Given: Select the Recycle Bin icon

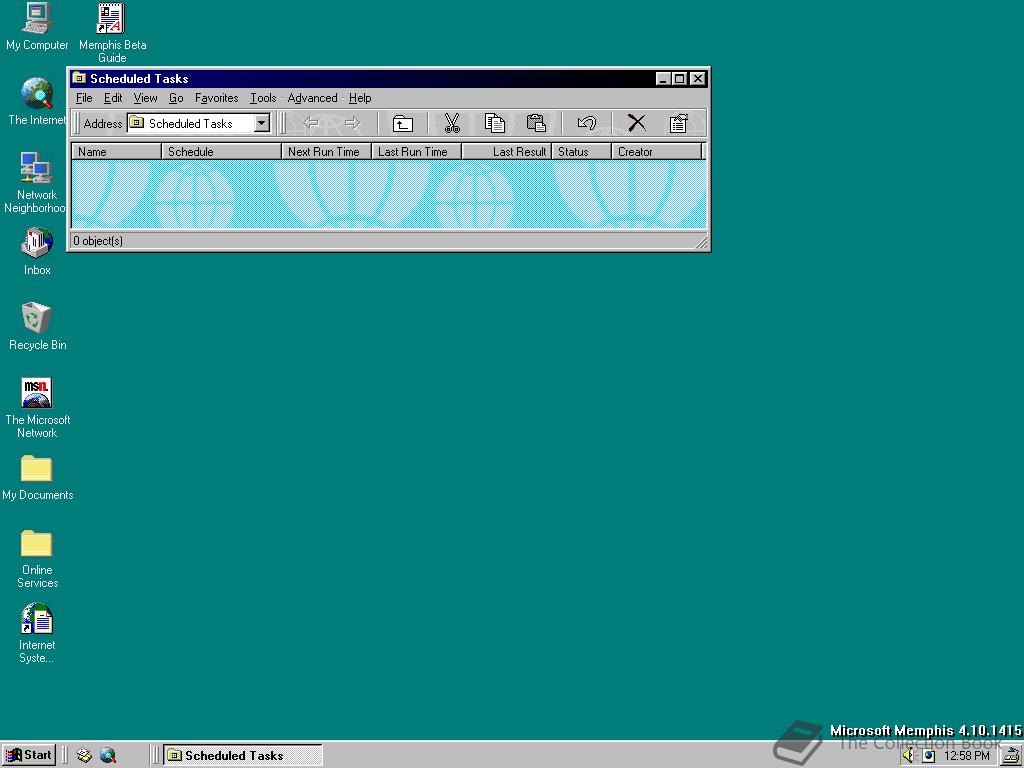Looking at the screenshot, I should coord(37,327).
